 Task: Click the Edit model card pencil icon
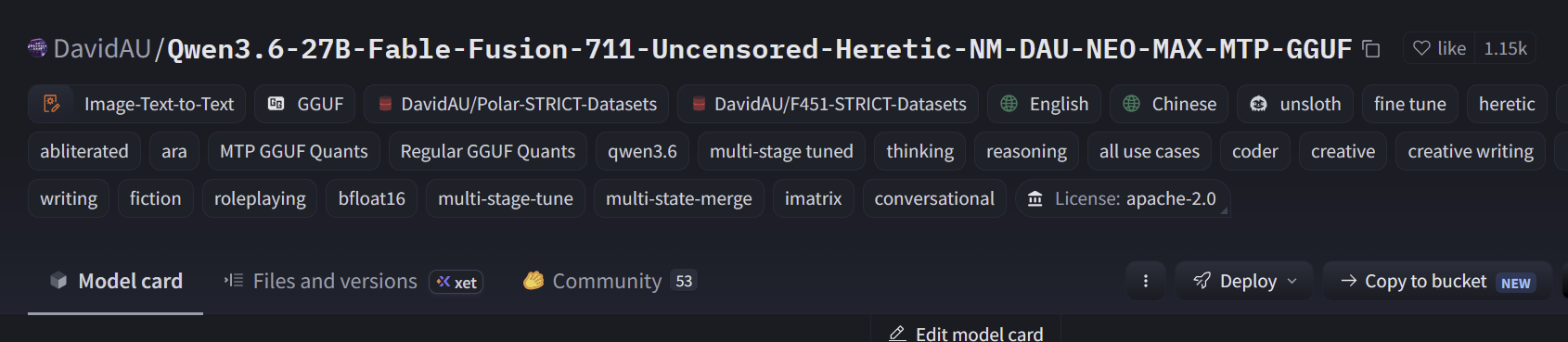click(897, 334)
